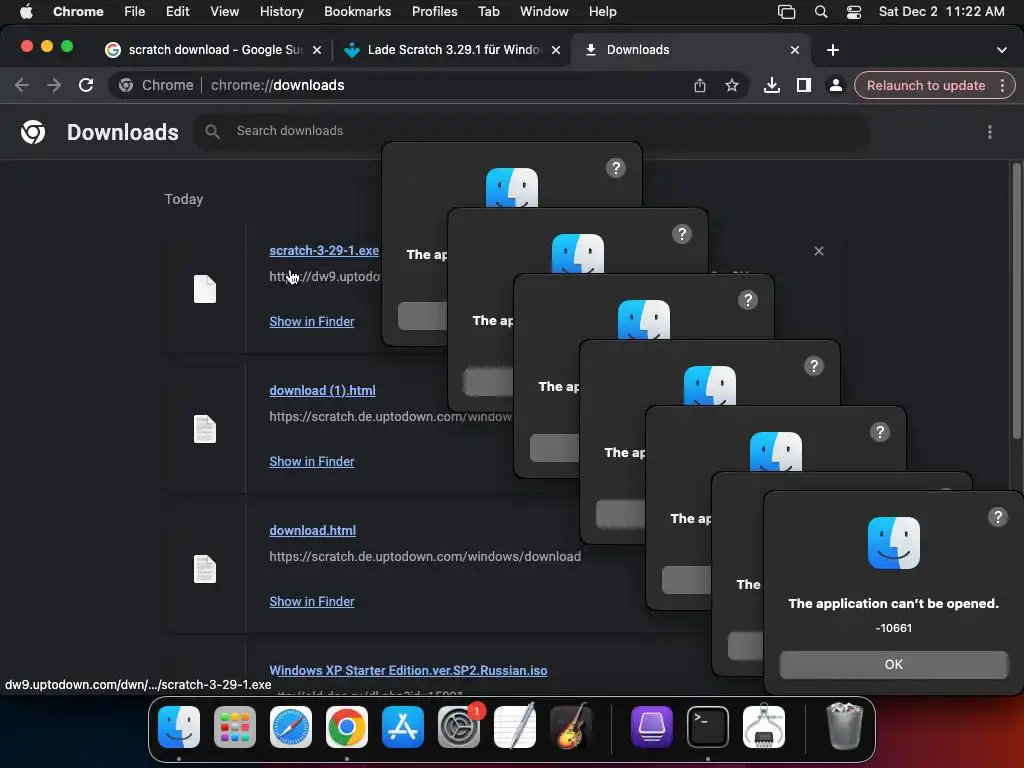Open Chrome profile icon
The image size is (1024, 768).
[x=835, y=85]
